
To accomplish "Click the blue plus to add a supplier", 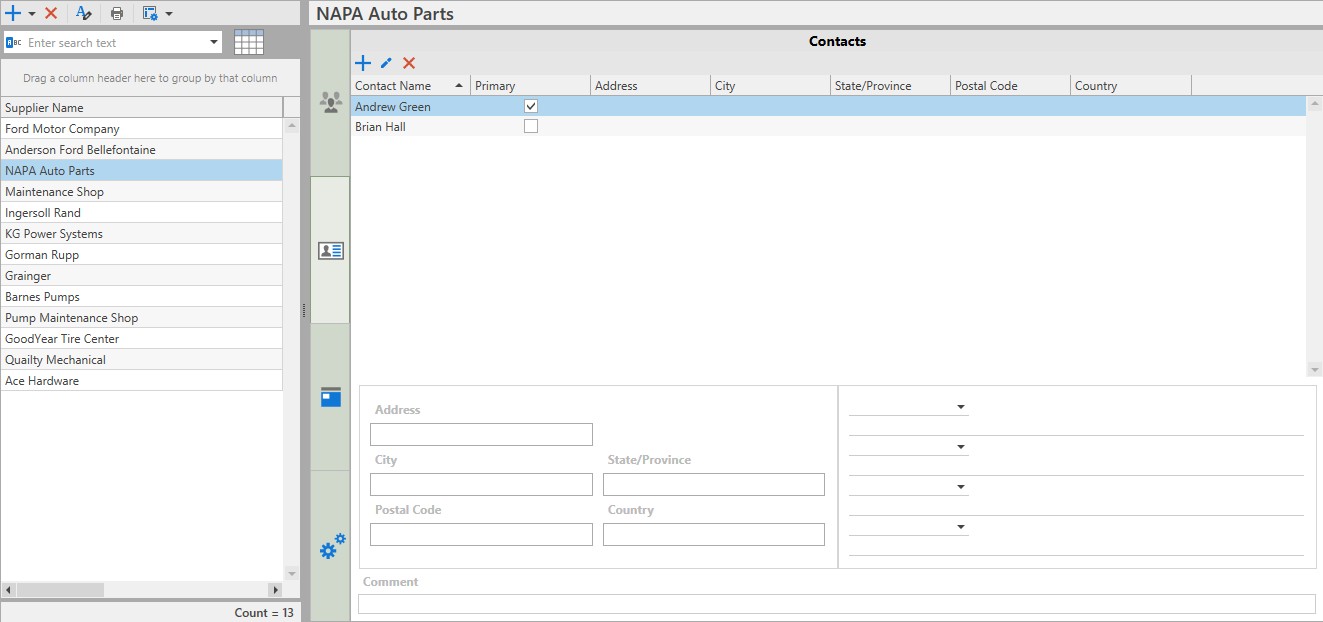I will [x=13, y=13].
